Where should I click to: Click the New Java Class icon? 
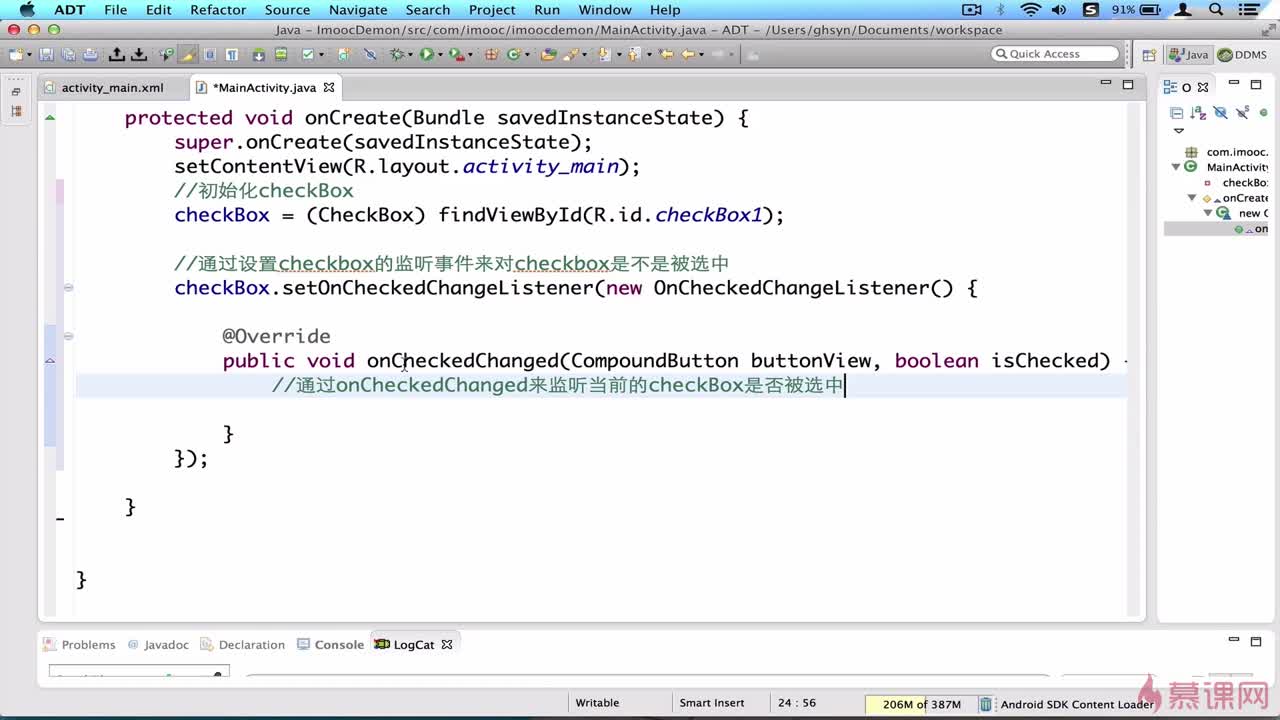coord(514,54)
